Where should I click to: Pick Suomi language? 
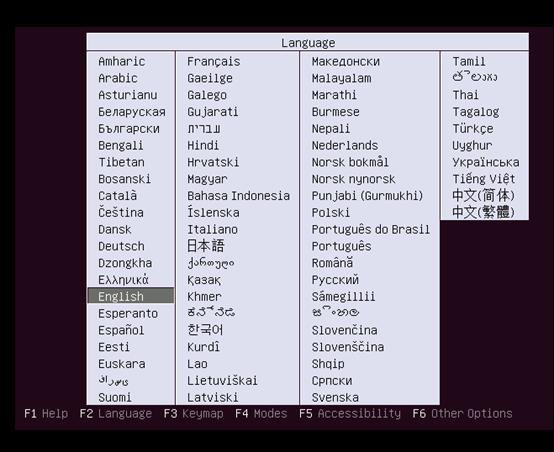click(x=114, y=397)
